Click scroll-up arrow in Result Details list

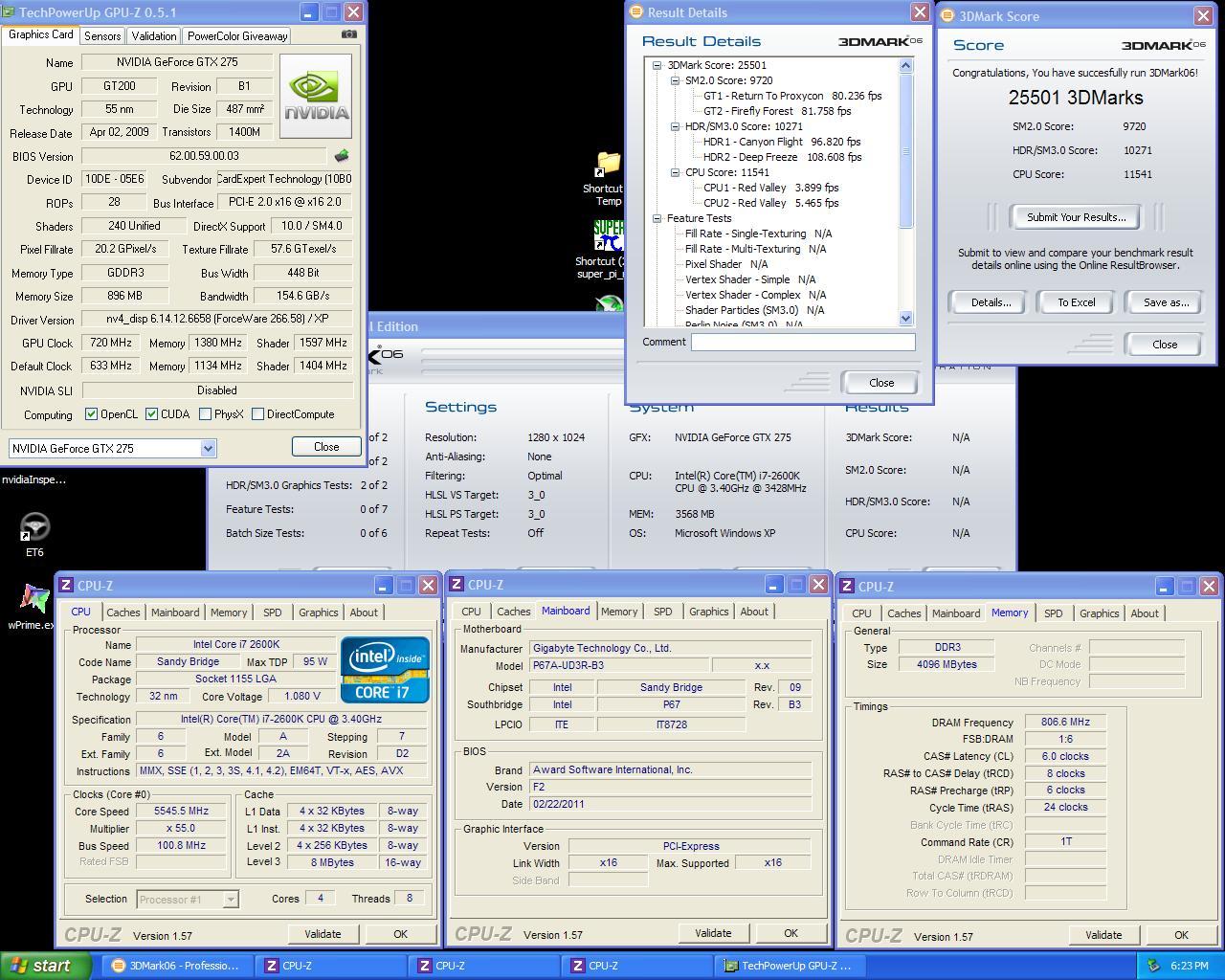pyautogui.click(x=905, y=65)
